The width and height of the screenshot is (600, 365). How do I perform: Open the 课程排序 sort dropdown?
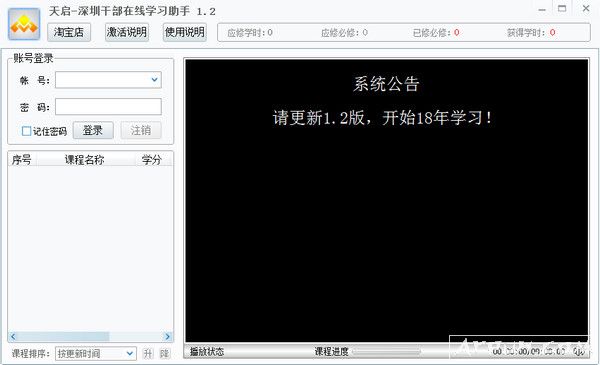tap(96, 354)
